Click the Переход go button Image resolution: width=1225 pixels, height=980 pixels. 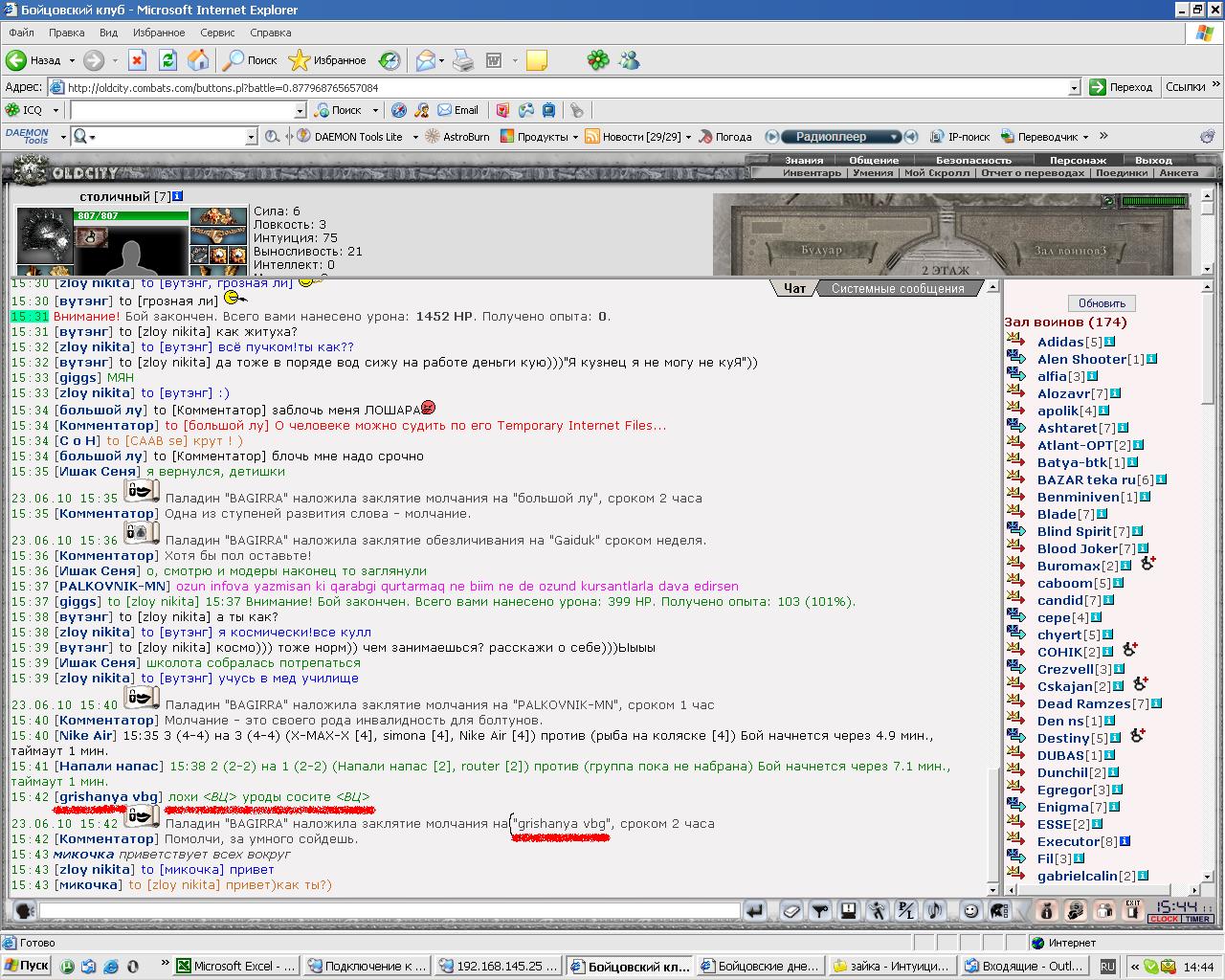point(1122,87)
